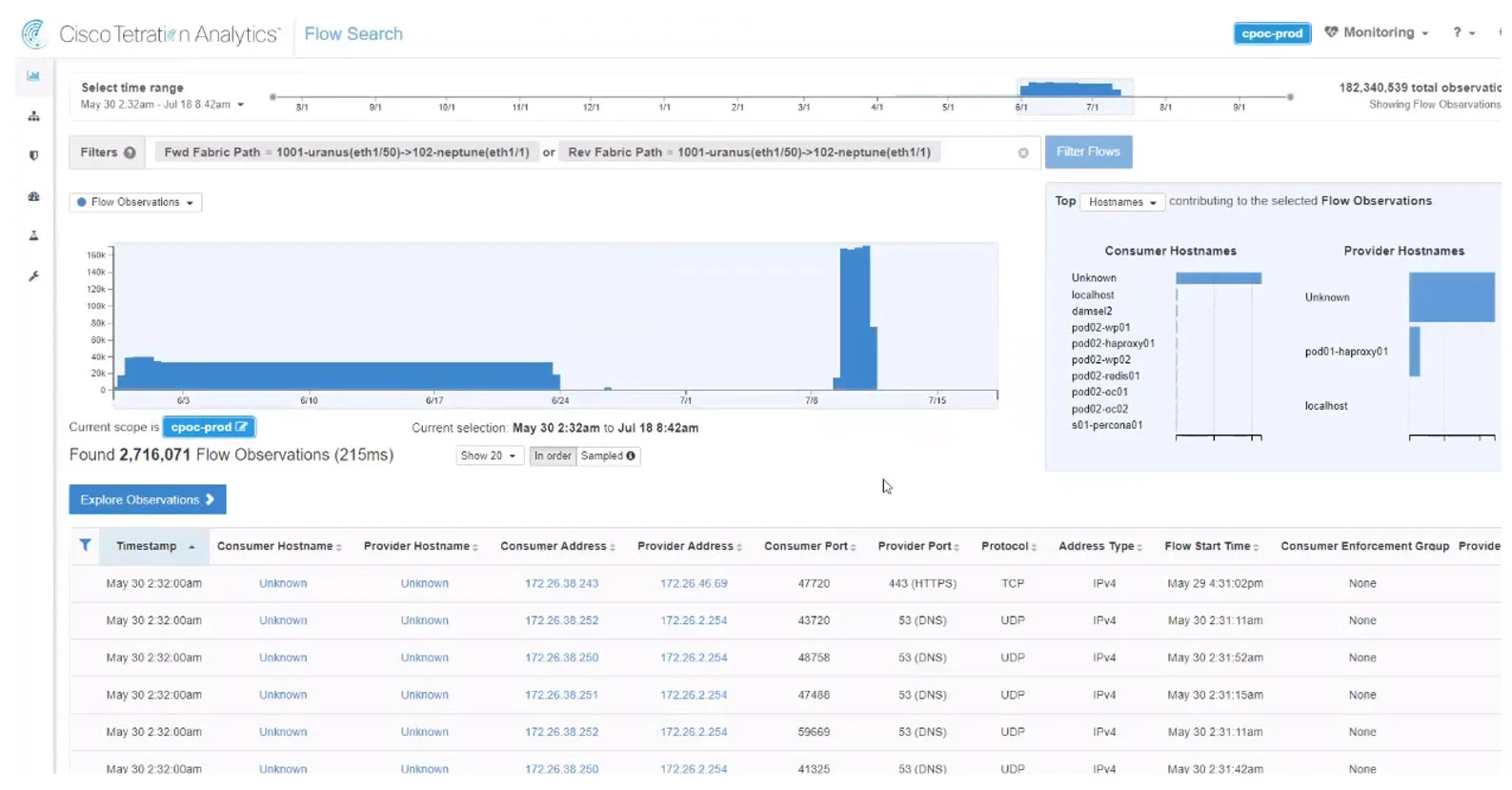Click the Cisco Tetration logo icon
This screenshot has width=1512, height=790.
pos(34,33)
